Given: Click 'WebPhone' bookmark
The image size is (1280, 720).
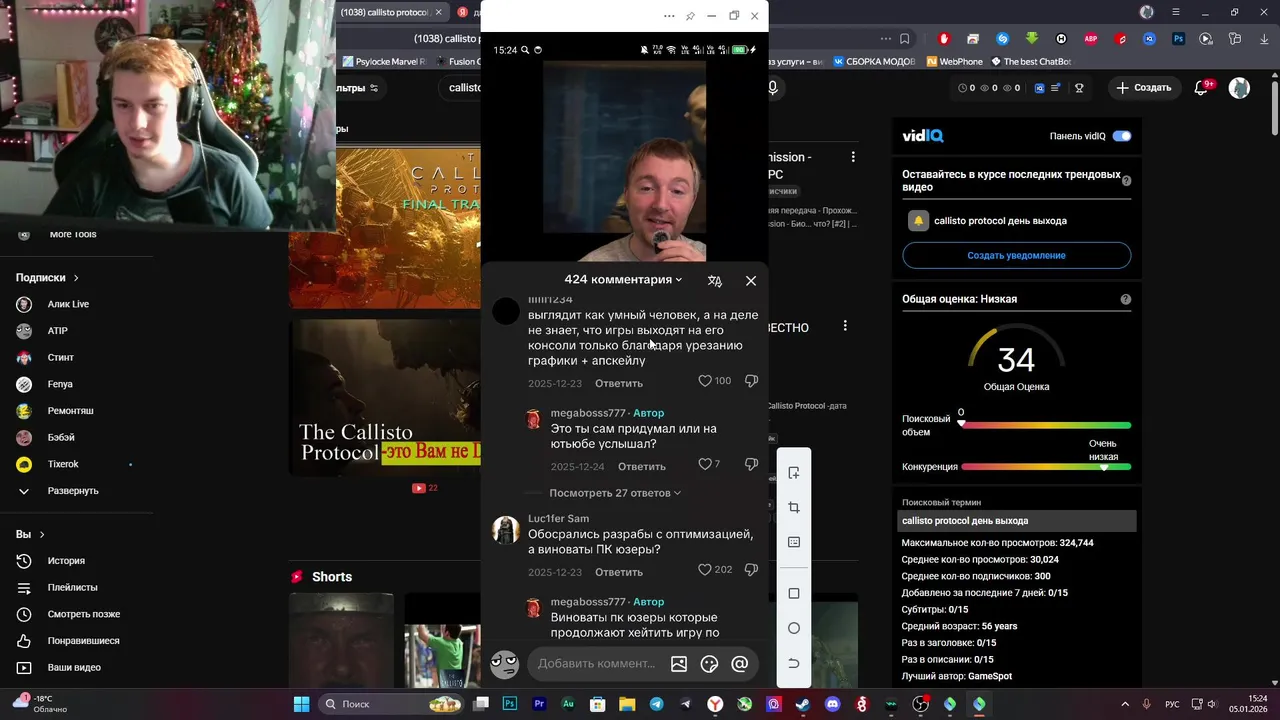Looking at the screenshot, I should coord(954,62).
